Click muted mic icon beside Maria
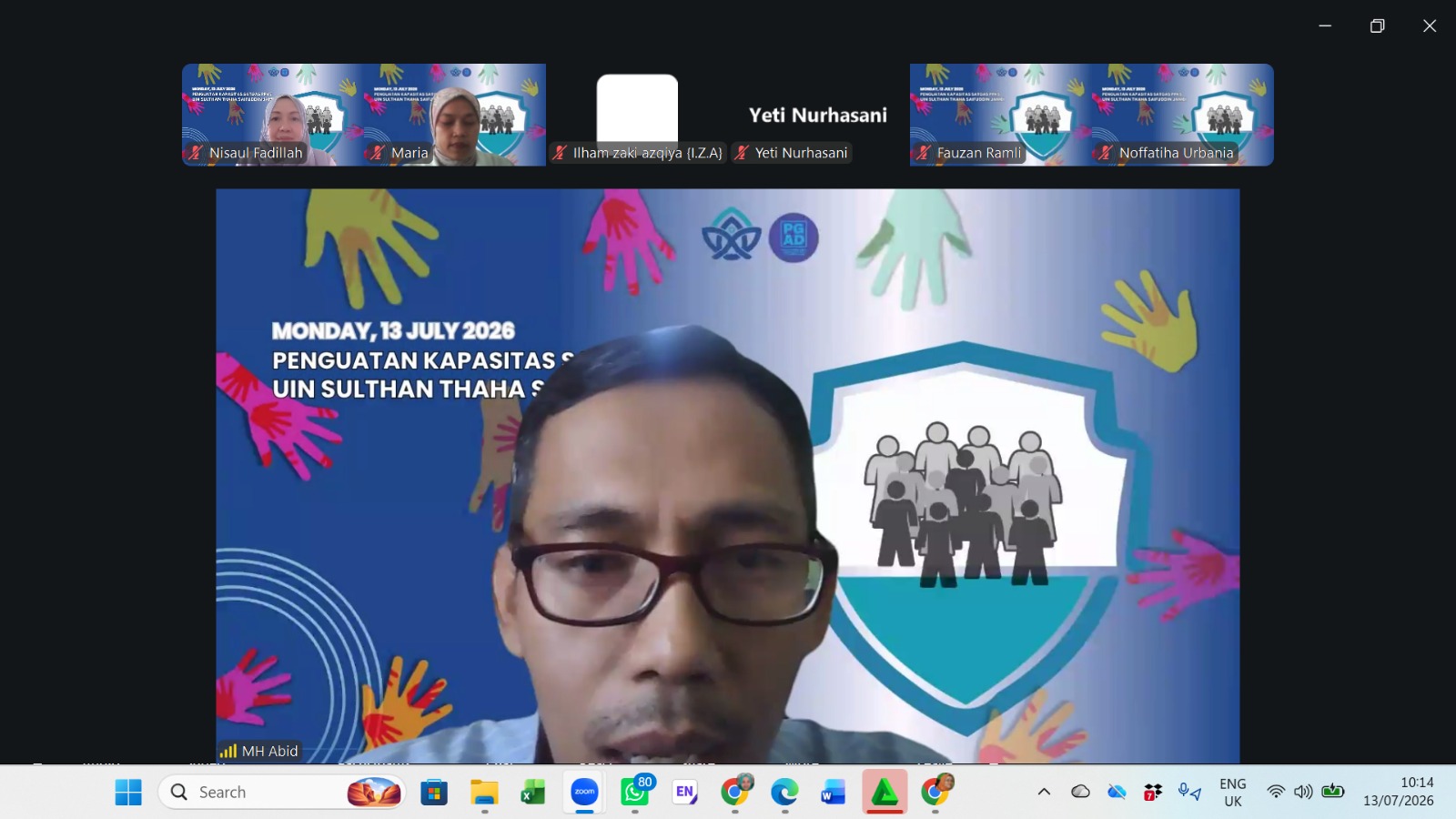The image size is (1456, 819). point(378,153)
